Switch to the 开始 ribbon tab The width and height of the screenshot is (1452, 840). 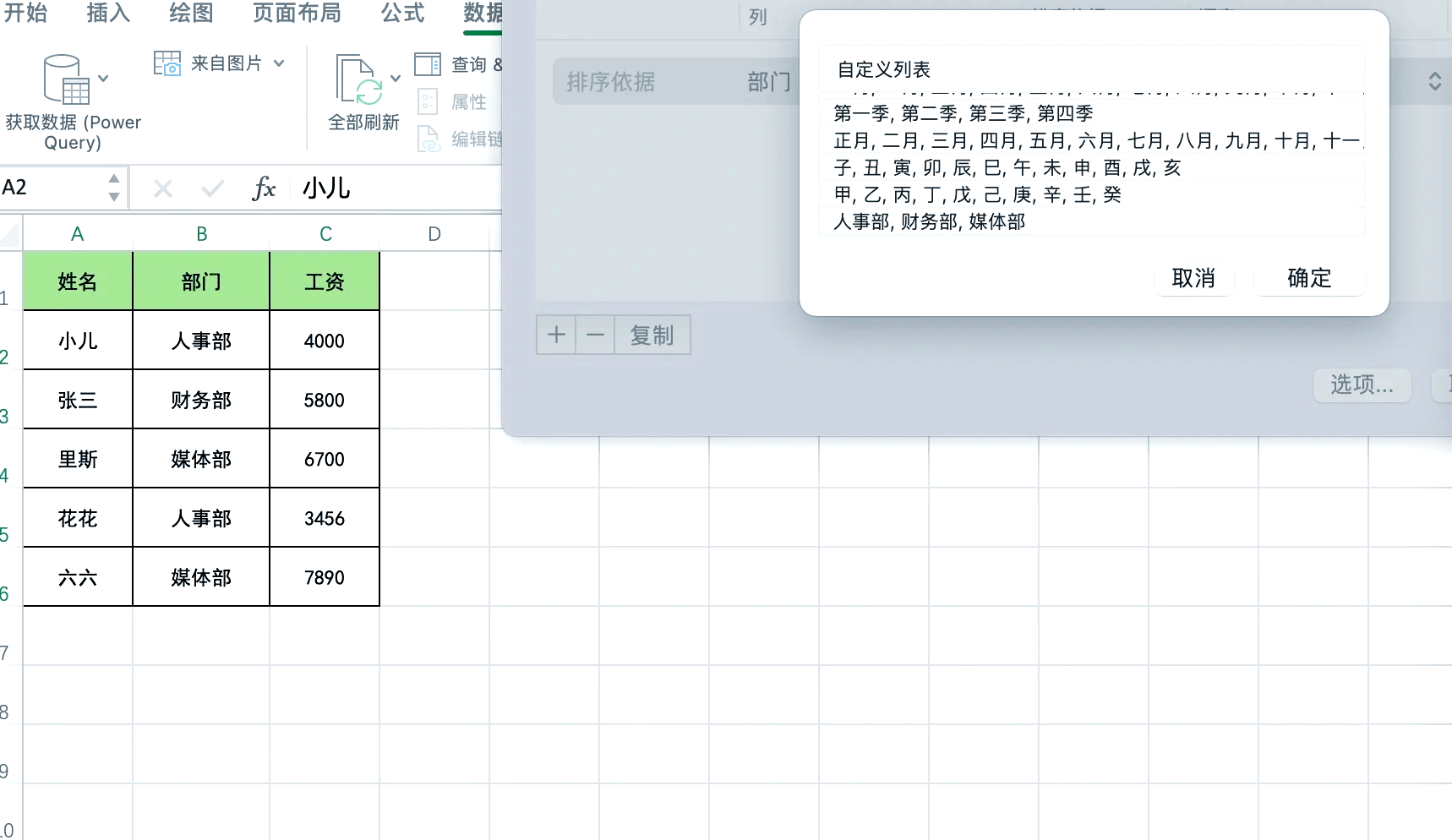26,14
